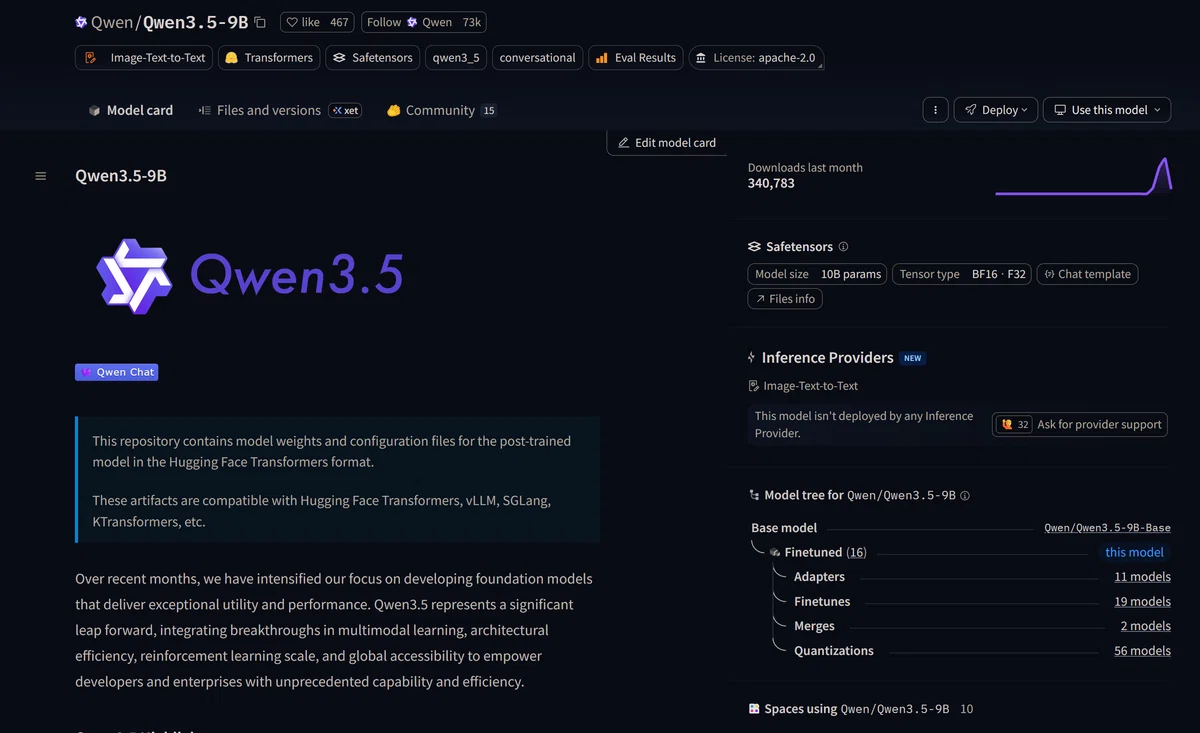The image size is (1200, 733).
Task: Click Inference Providers bolt icon
Action: click(x=752, y=358)
